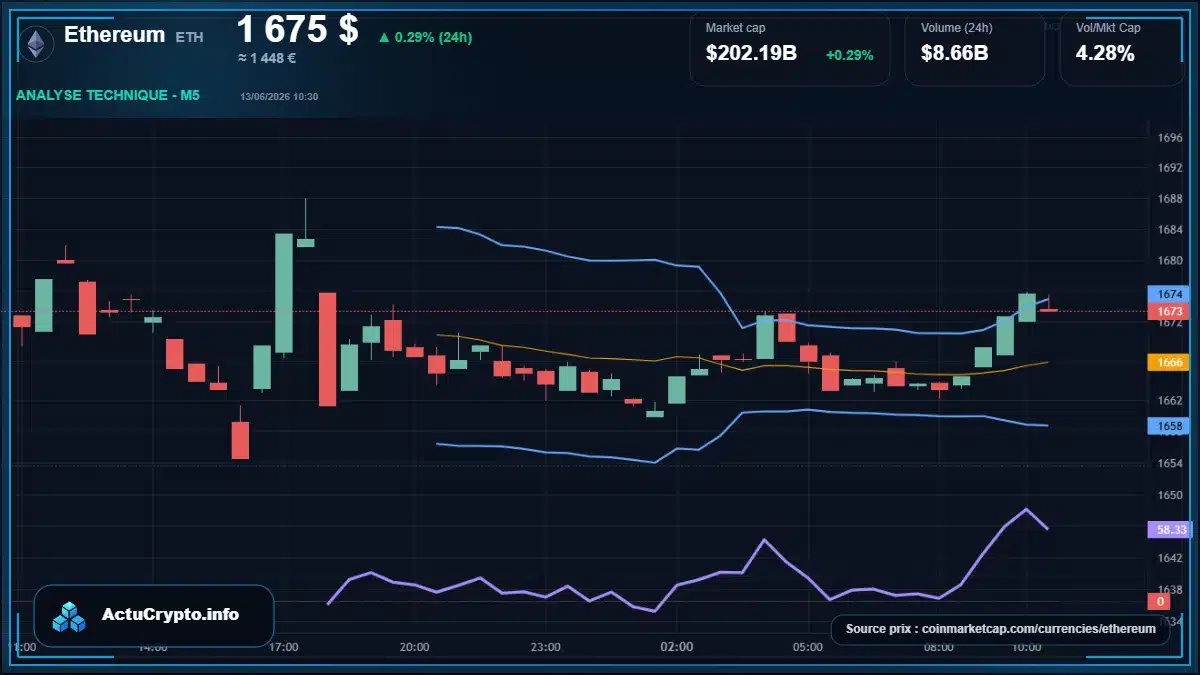Click the 1680 price axis label
This screenshot has height=675, width=1200.
click(1170, 261)
